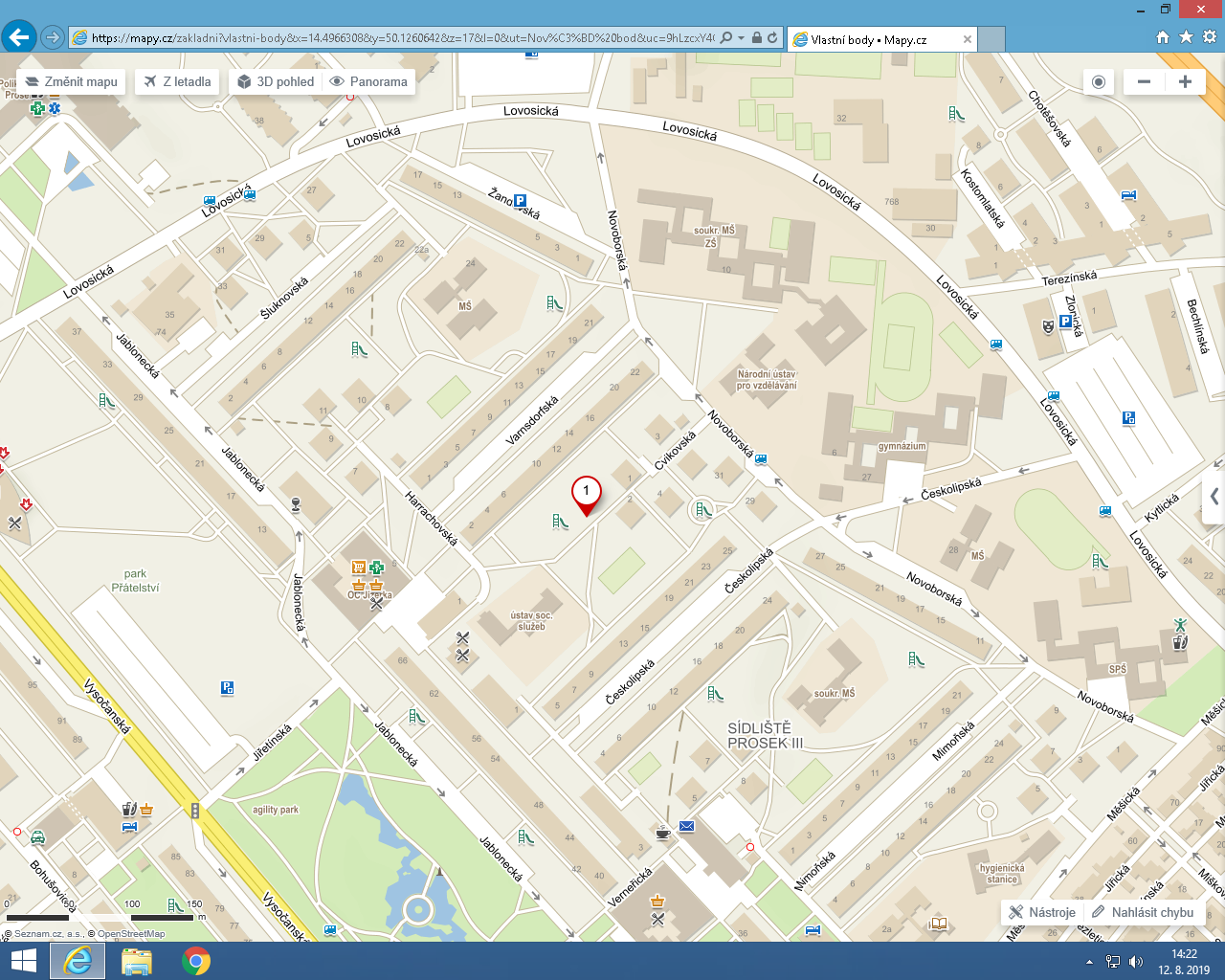Switch to Vlastní body Mapy.cz tab
Image resolution: width=1225 pixels, height=980 pixels.
(x=868, y=39)
